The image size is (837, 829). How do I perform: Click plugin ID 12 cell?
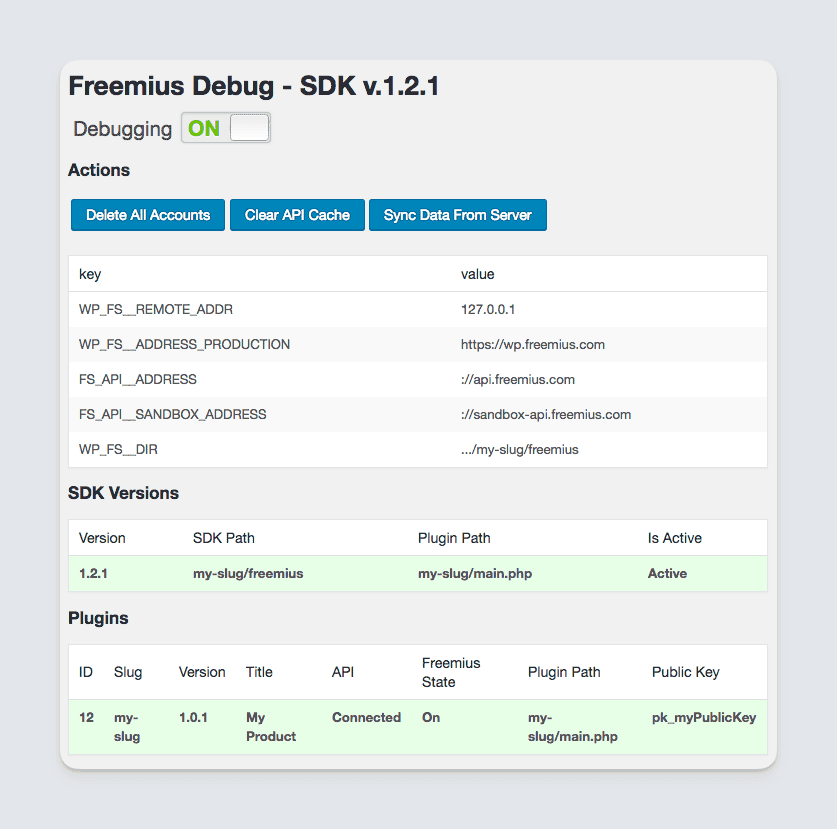[86, 717]
